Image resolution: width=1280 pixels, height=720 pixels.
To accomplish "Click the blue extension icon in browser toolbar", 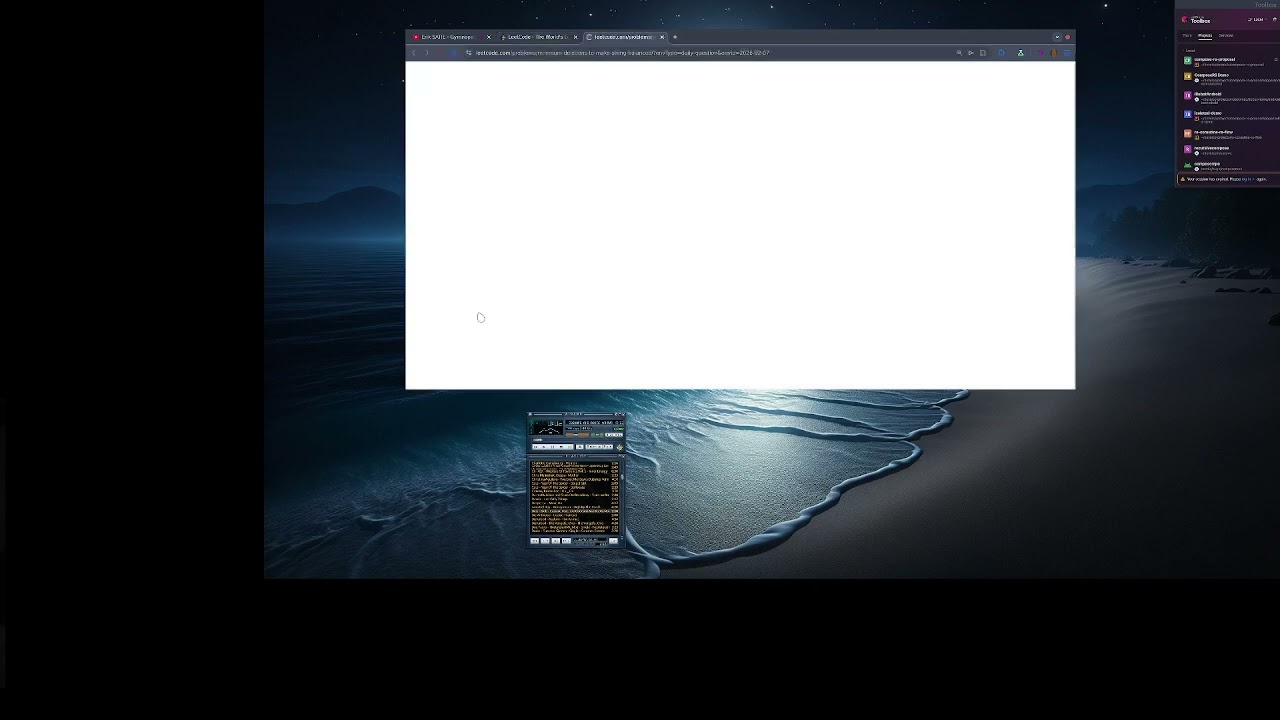I will point(1002,52).
